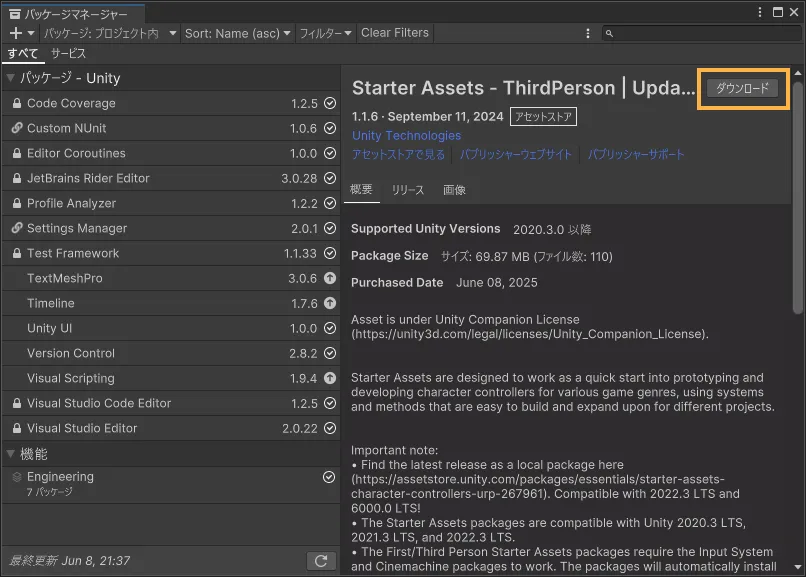Screen dimensions: 806x577
Task: Select the Engineering feature row
Action: coord(171,485)
